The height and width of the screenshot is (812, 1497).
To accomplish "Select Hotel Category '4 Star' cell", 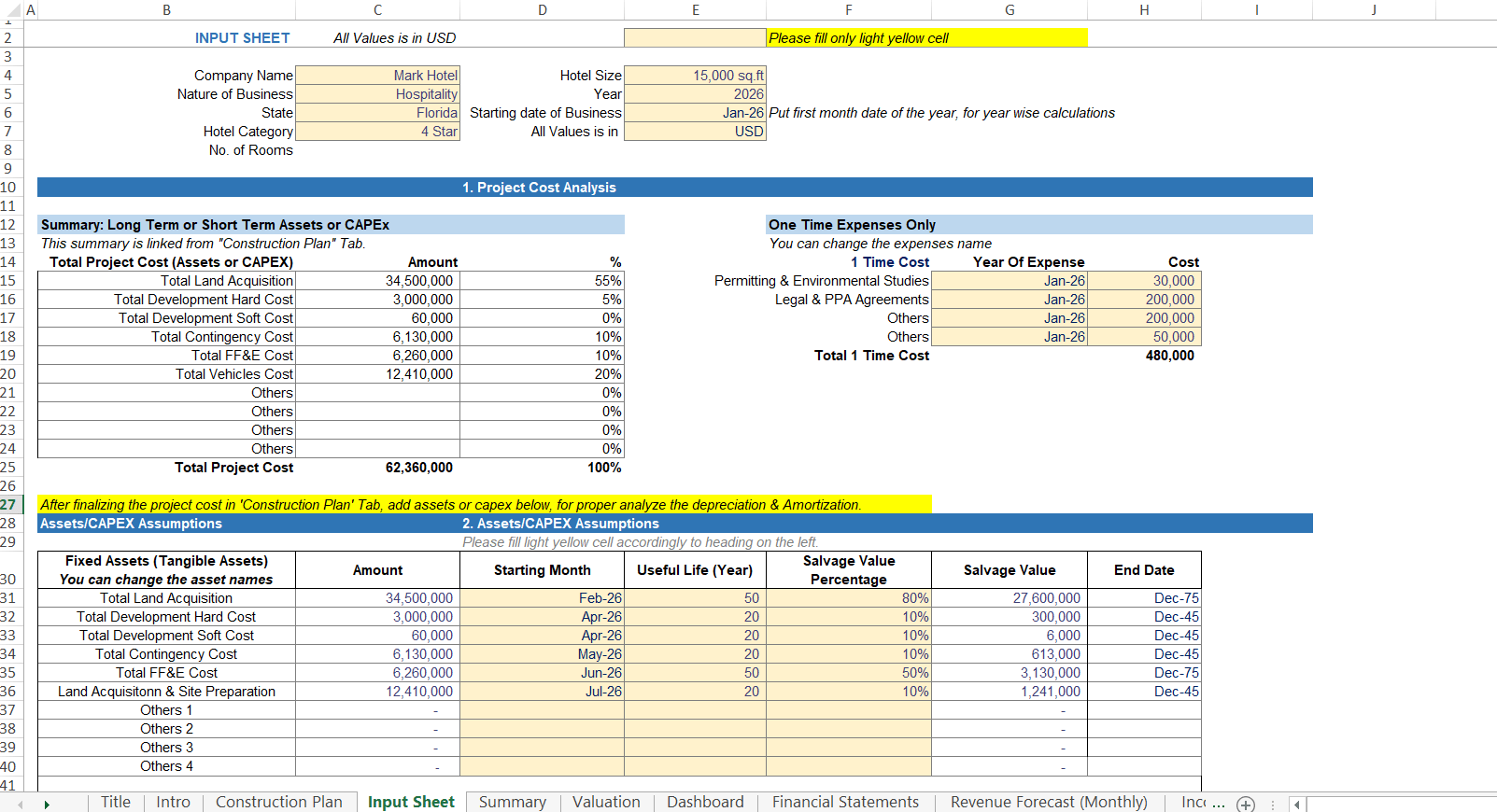I will click(377, 132).
